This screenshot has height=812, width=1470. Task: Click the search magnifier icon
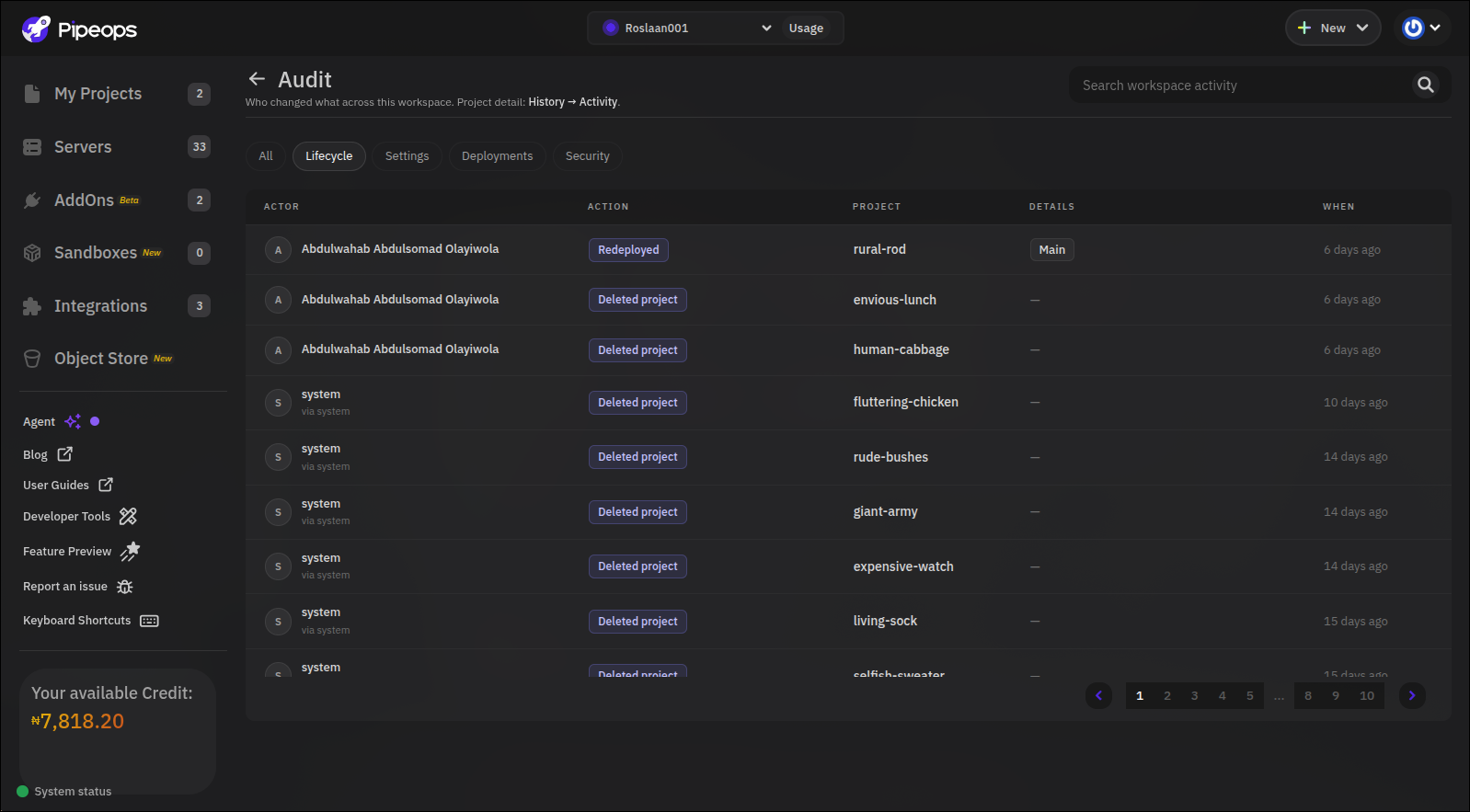pos(1426,85)
